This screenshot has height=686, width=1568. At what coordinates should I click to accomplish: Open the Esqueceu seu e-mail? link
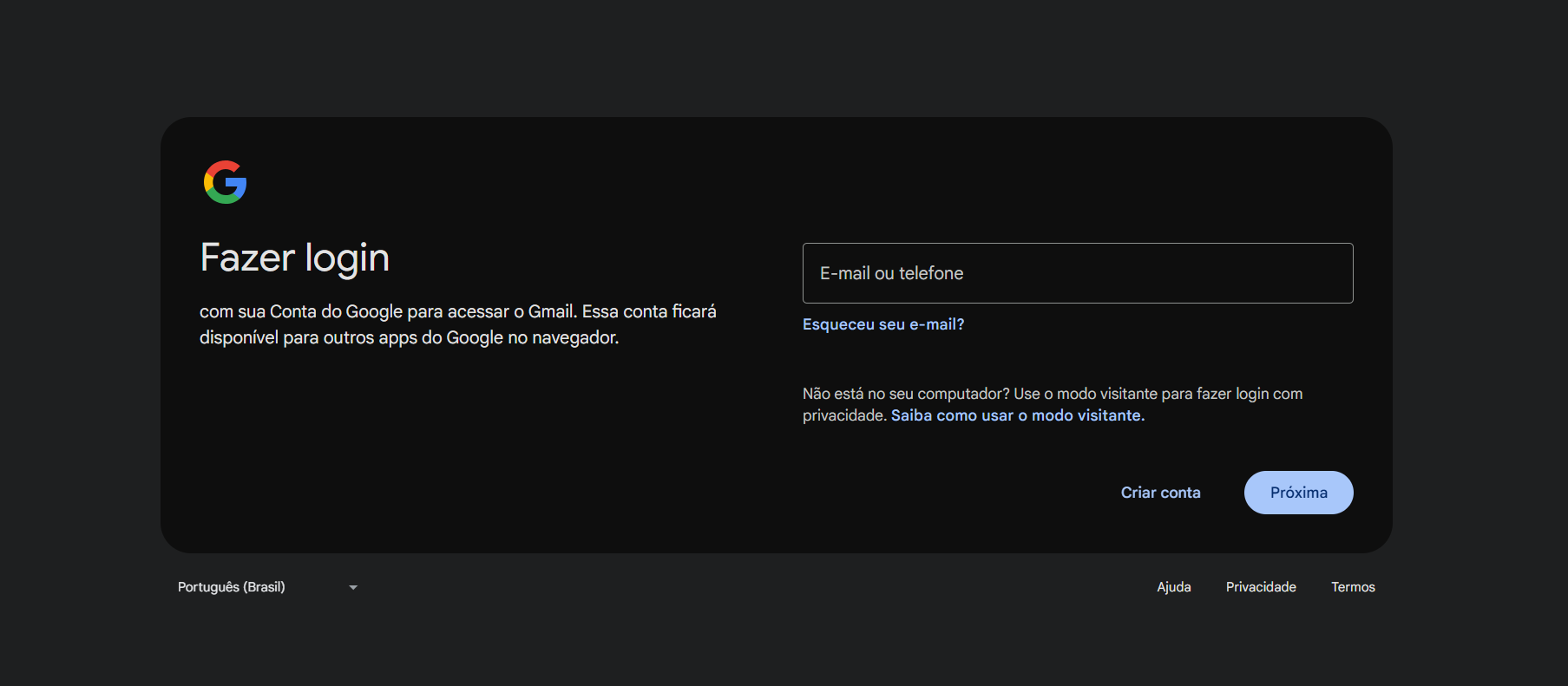click(x=883, y=324)
